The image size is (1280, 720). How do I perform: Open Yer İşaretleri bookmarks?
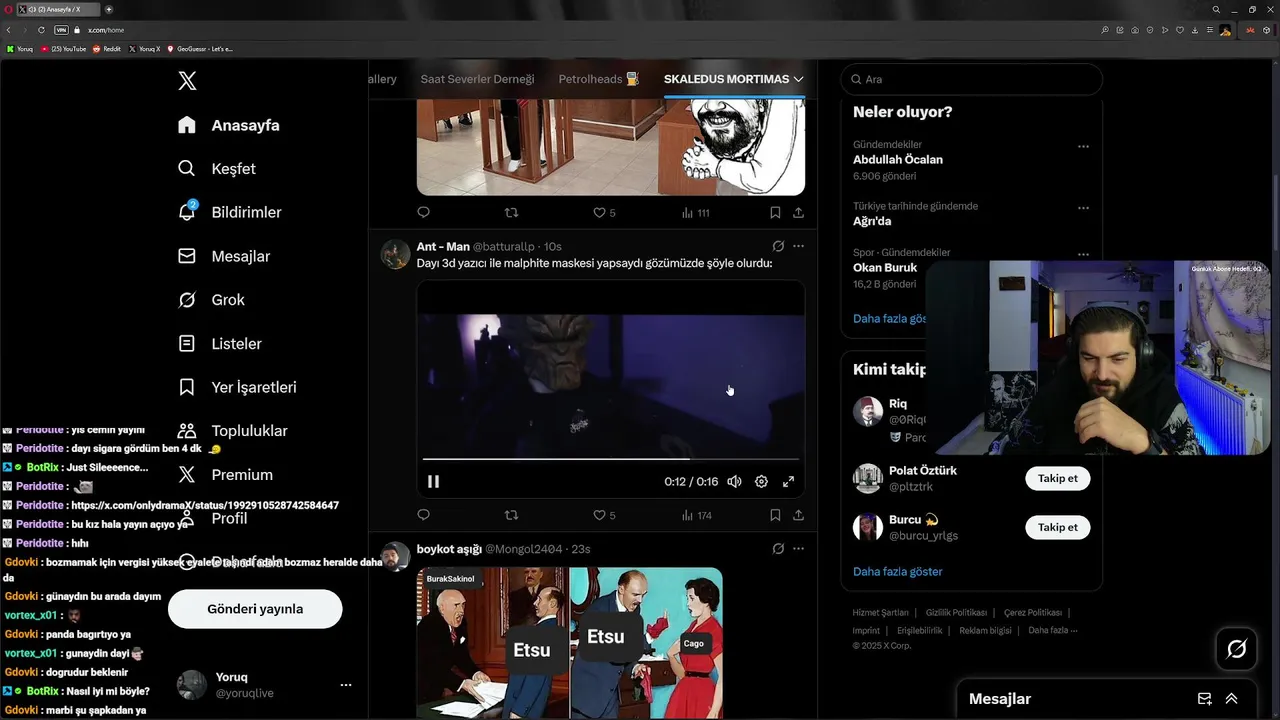pos(236,387)
